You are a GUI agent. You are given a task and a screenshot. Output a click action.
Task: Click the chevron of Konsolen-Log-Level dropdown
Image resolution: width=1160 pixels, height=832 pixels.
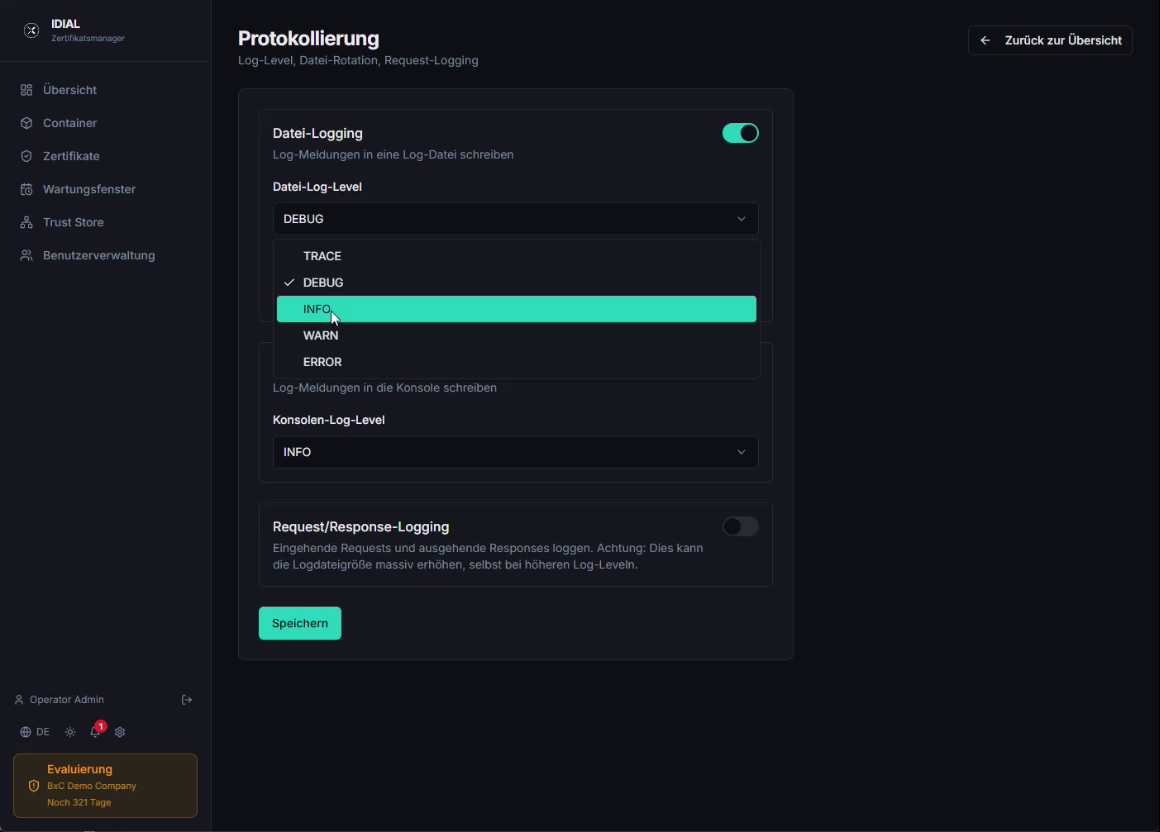click(741, 452)
